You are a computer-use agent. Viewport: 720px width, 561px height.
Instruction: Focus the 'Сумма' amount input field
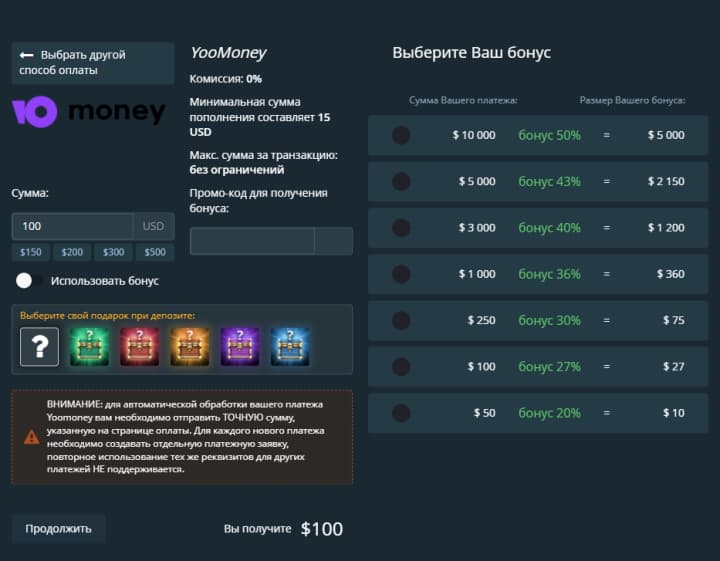(x=72, y=226)
